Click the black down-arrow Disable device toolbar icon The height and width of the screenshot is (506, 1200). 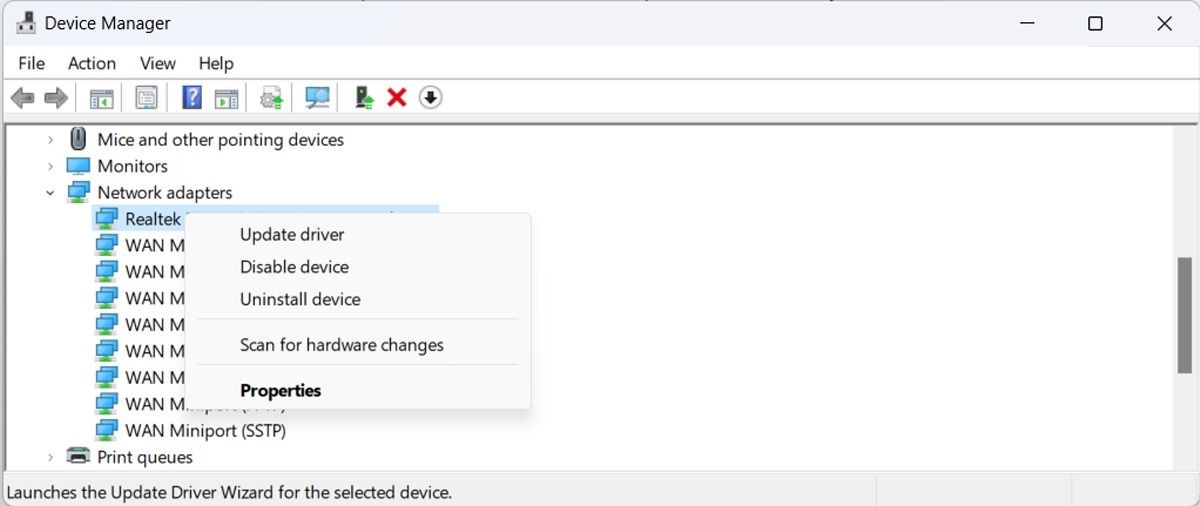click(430, 98)
